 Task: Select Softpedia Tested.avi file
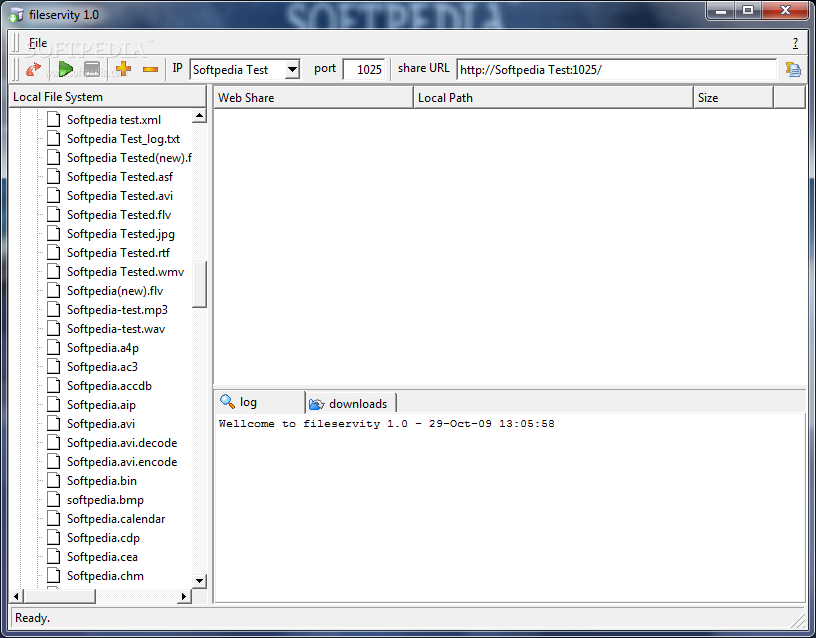[x=120, y=196]
